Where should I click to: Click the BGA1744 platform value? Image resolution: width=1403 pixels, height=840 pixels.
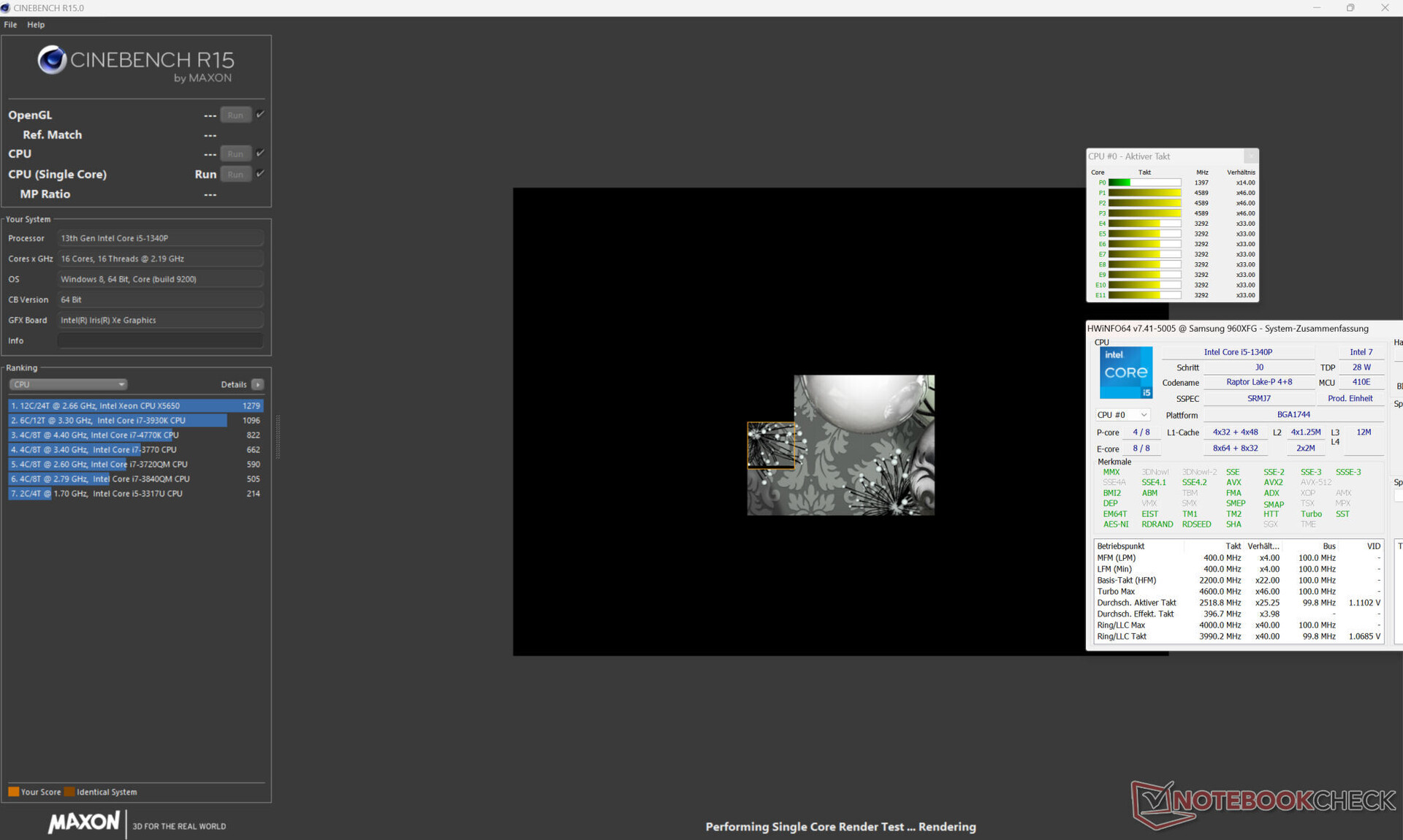coord(1293,415)
